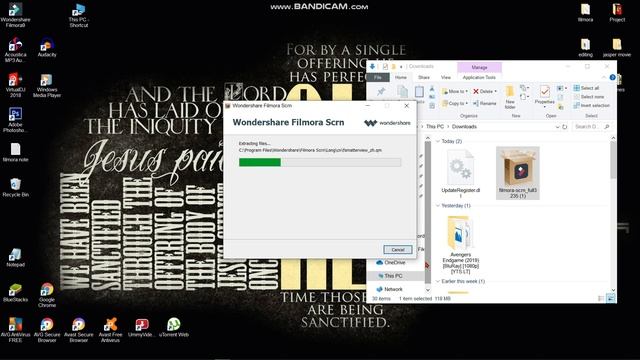
Task: Collapse the Today (2) file group
Action: (x=438, y=141)
